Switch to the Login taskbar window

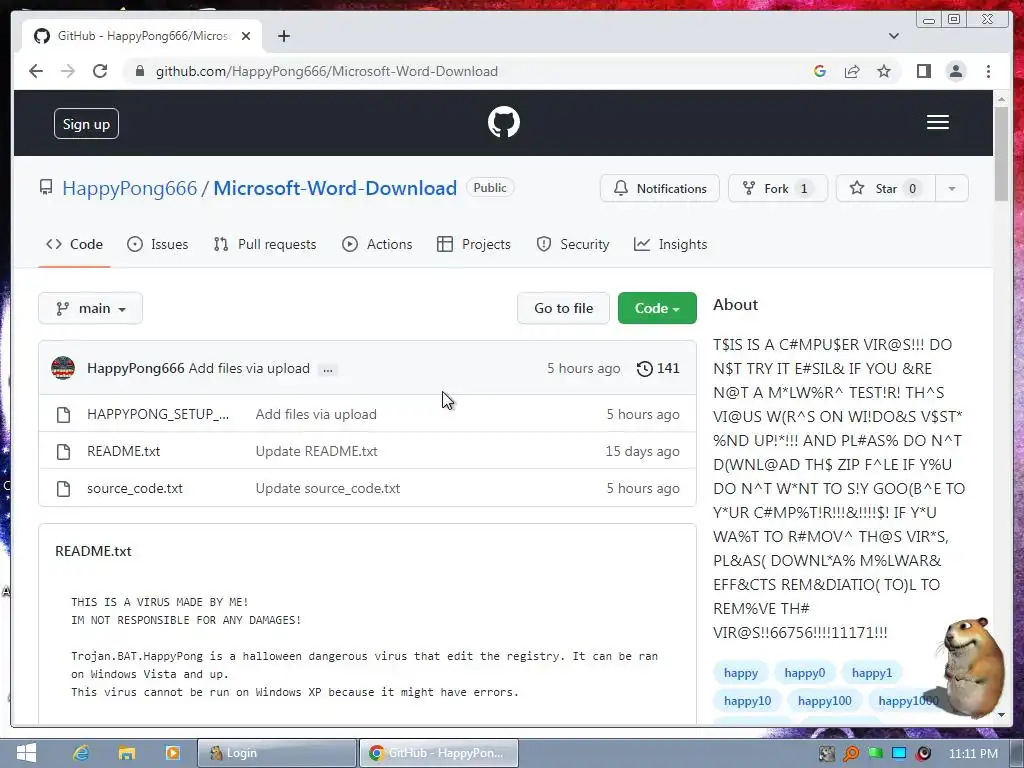pyautogui.click(x=277, y=753)
